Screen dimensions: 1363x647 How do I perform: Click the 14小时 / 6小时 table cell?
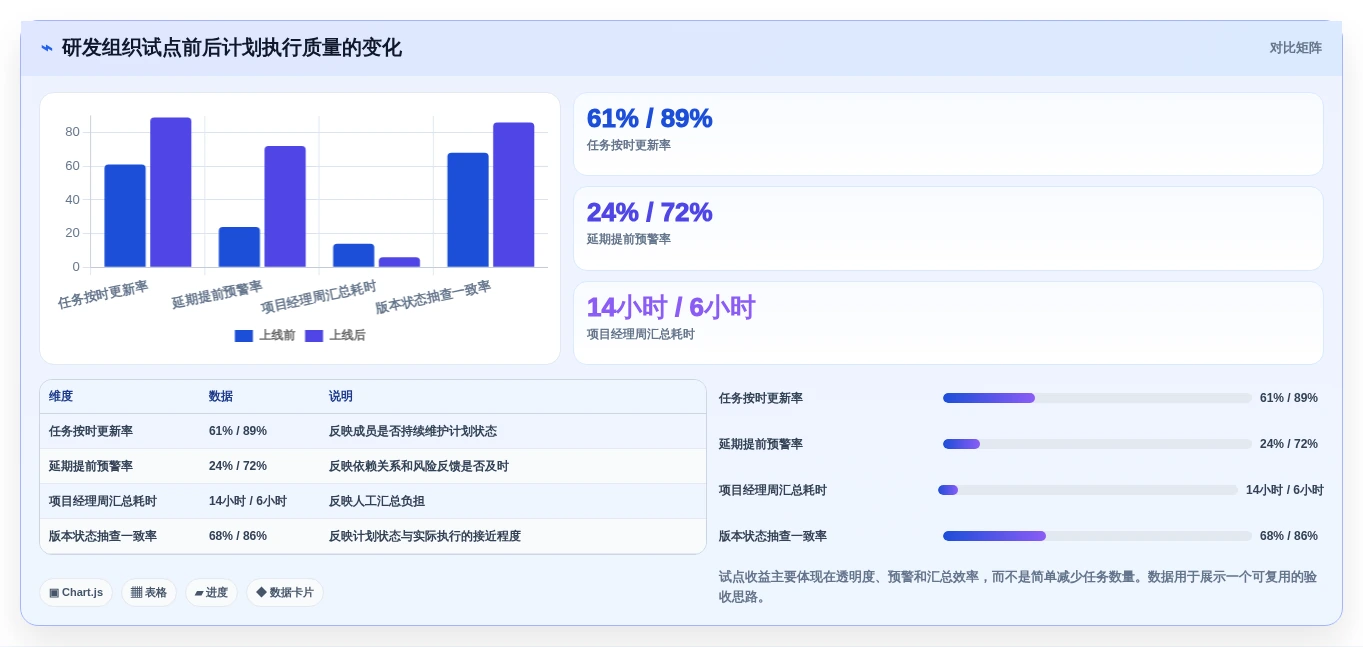pos(248,501)
